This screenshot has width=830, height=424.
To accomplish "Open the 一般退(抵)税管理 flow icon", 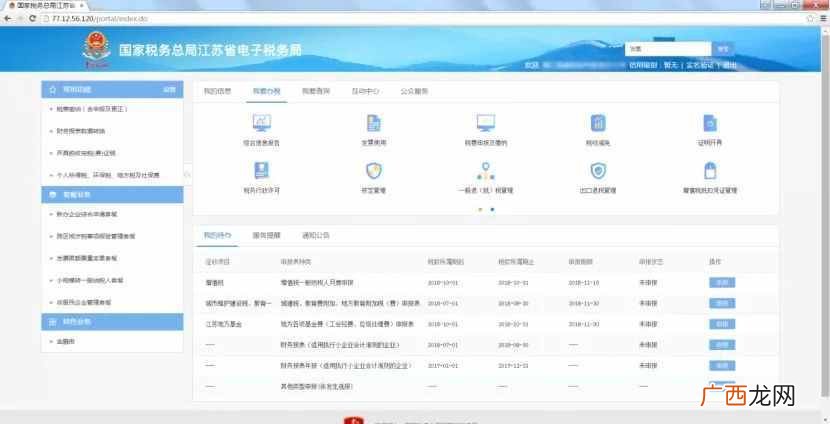I will point(485,170).
